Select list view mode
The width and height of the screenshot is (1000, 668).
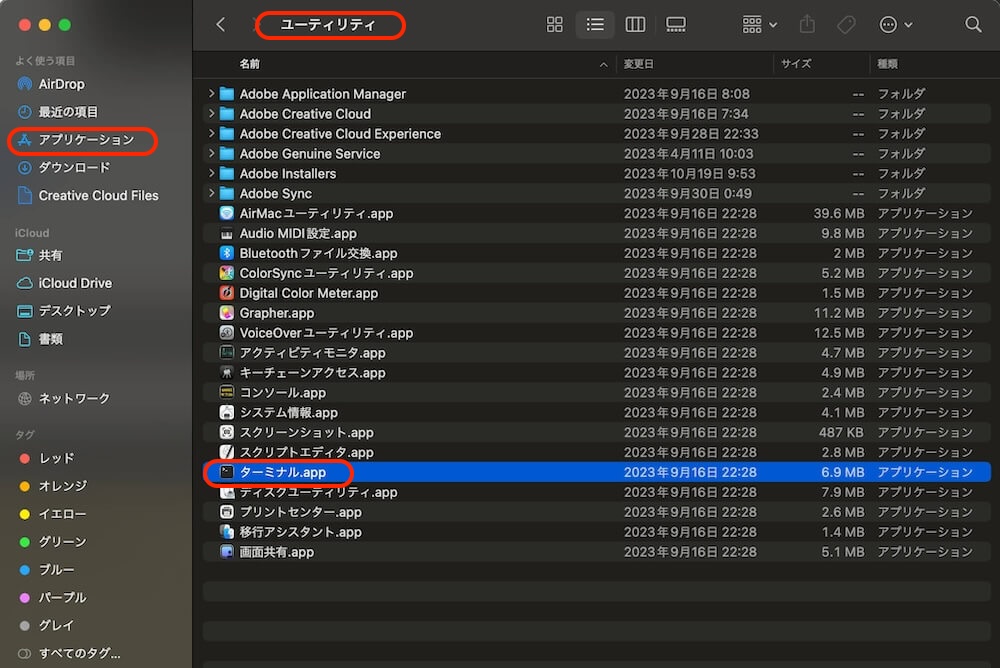point(595,25)
